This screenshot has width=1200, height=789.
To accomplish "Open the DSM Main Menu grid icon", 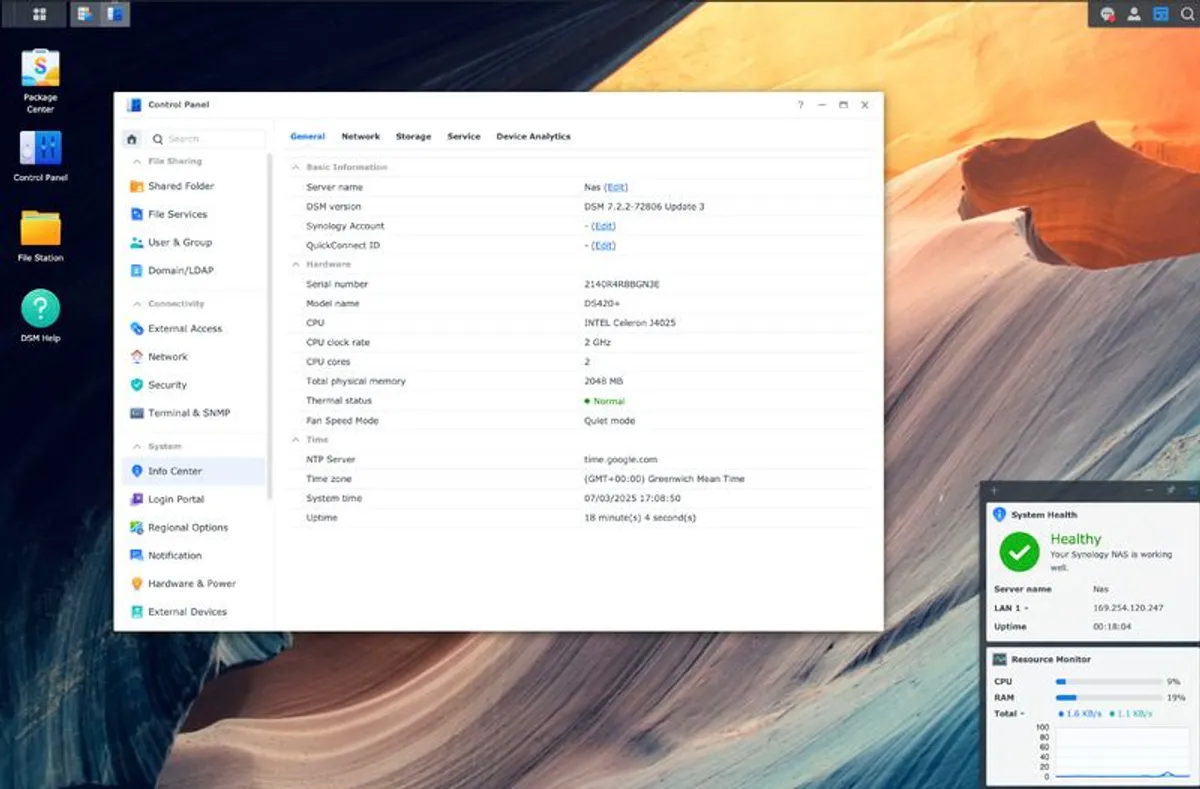I will [40, 14].
